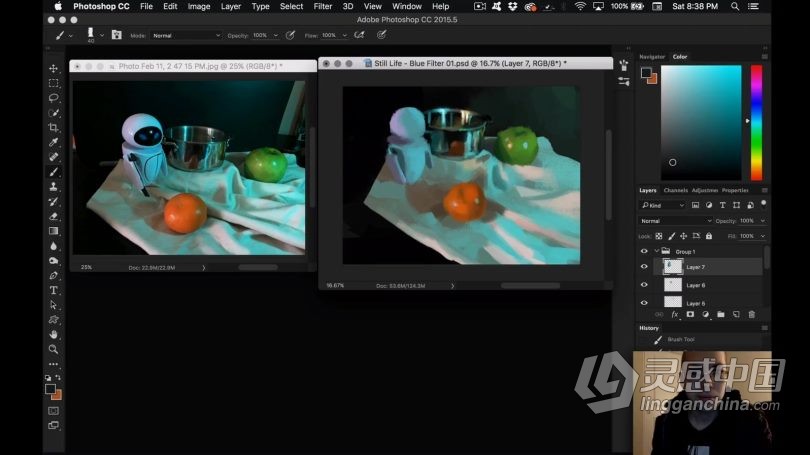This screenshot has width=810, height=455.
Task: Pick a hue from the vertical spectrum bar
Action: click(x=756, y=123)
